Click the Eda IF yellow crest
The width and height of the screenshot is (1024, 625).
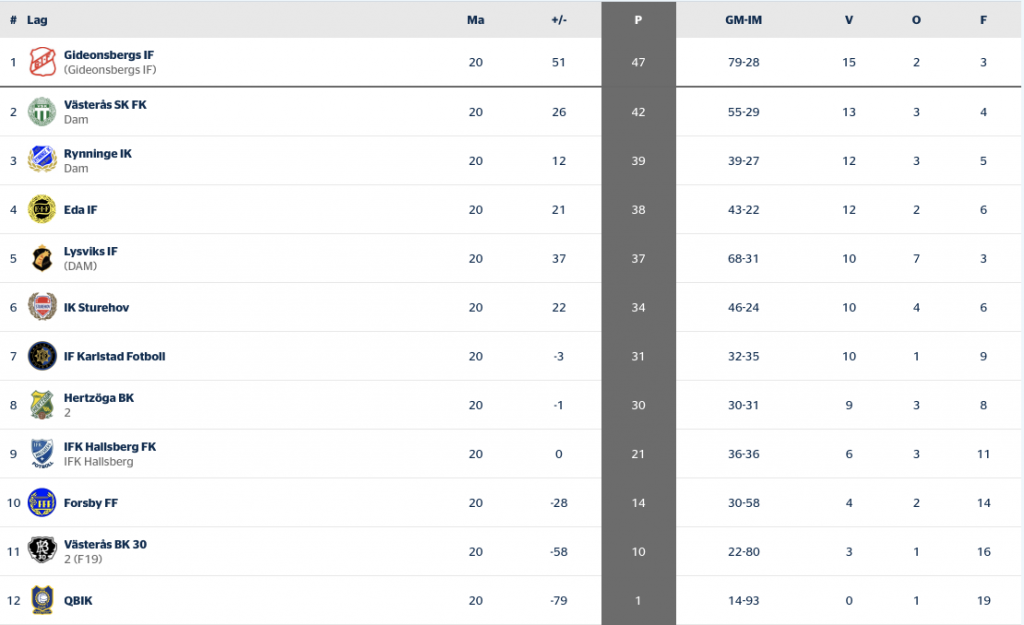point(42,209)
